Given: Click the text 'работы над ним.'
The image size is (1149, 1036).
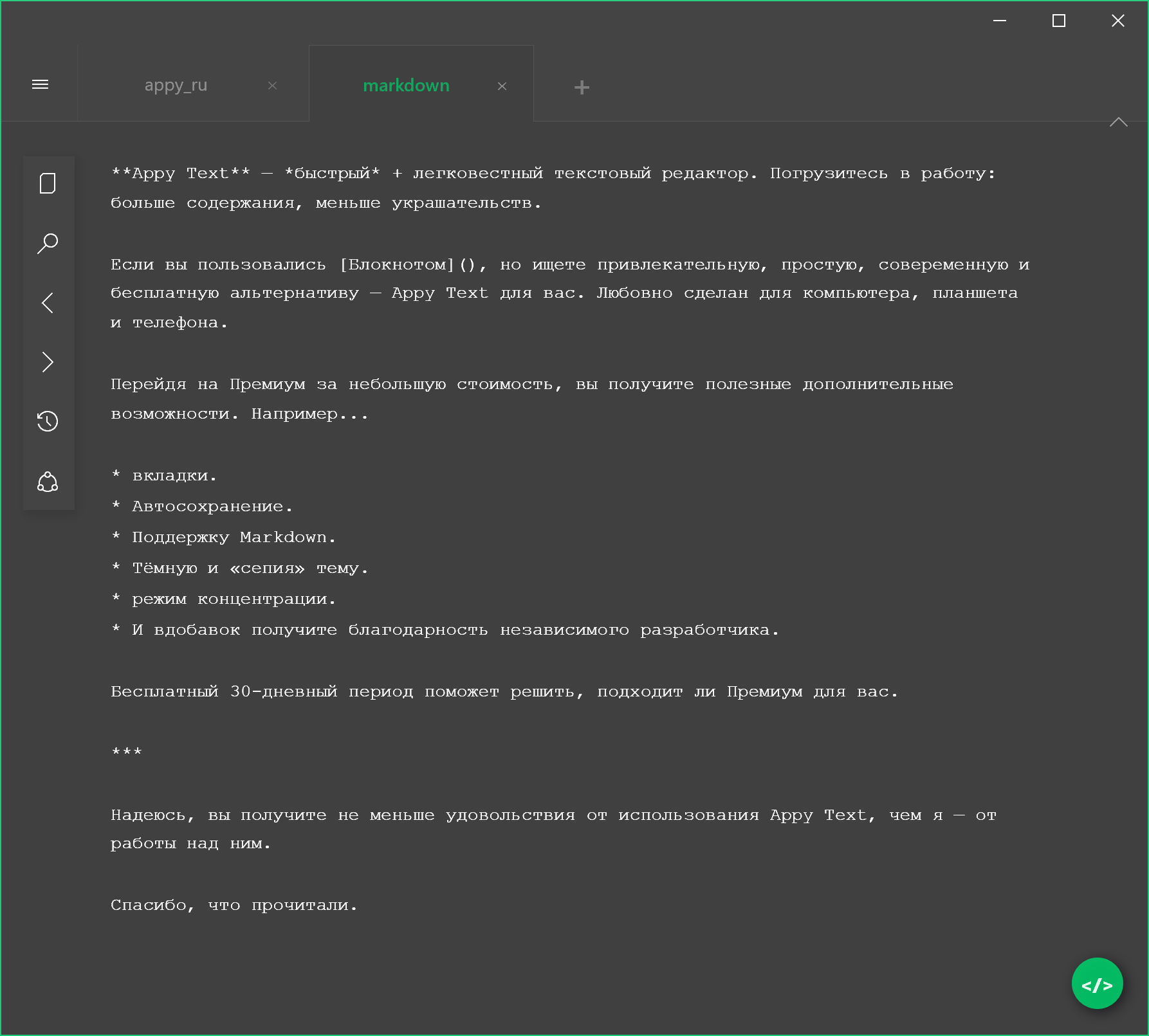Looking at the screenshot, I should 190,844.
